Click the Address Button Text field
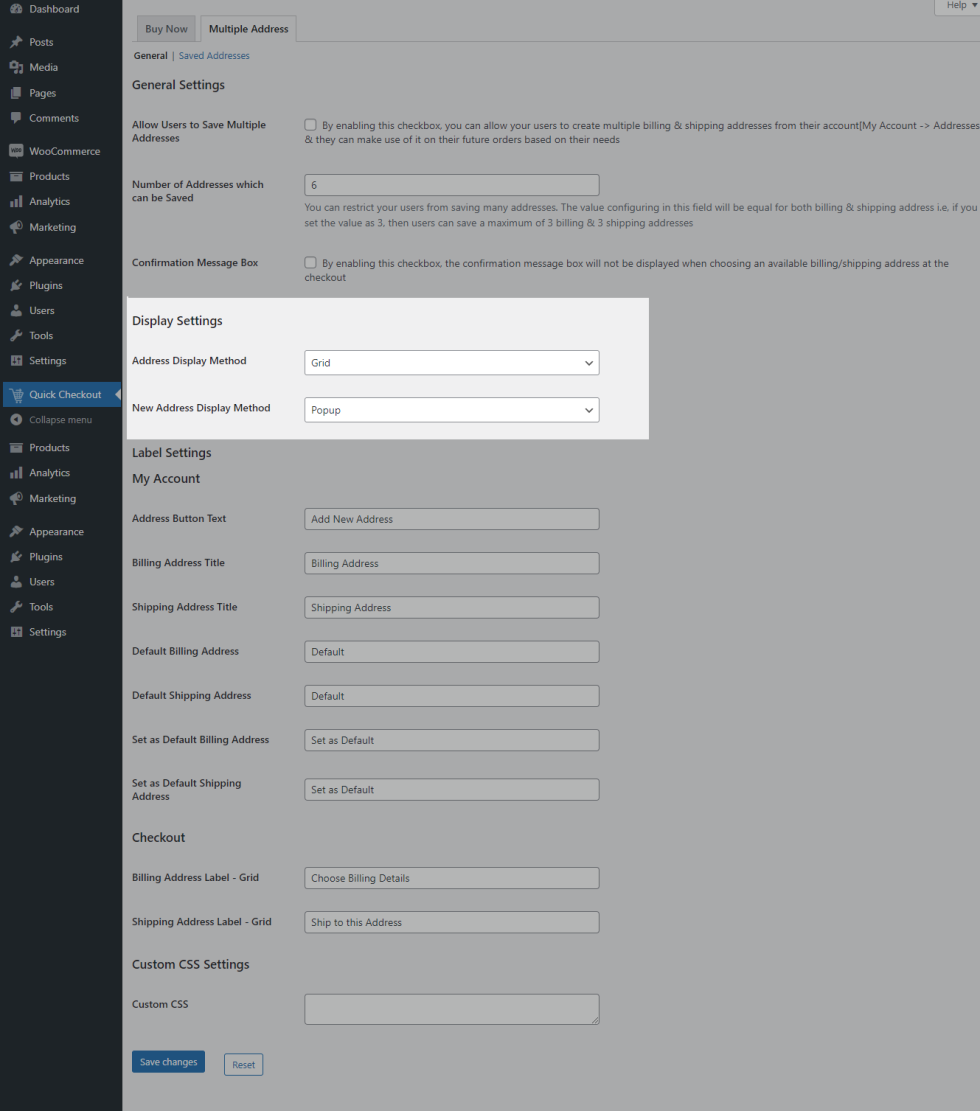Screen dimensions: 980x1111 (x=451, y=519)
